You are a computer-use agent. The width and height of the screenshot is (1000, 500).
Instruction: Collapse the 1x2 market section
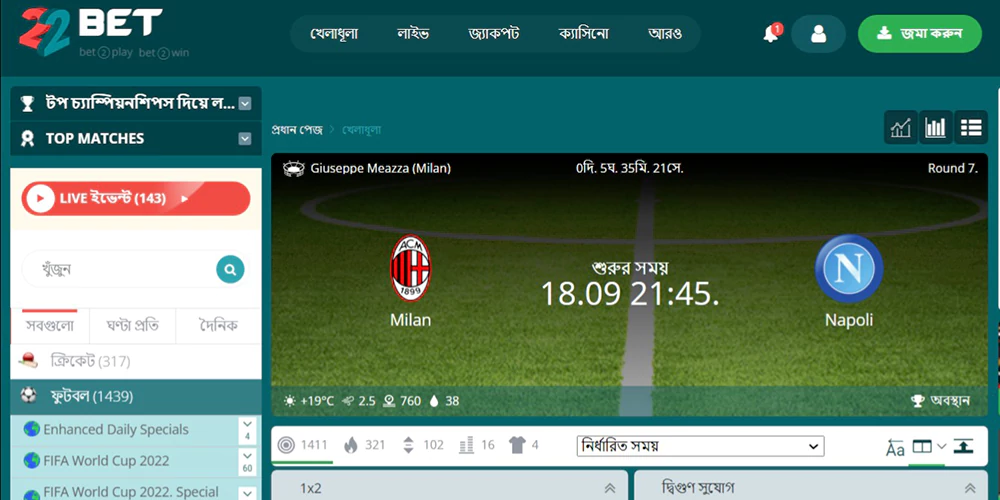(x=610, y=489)
